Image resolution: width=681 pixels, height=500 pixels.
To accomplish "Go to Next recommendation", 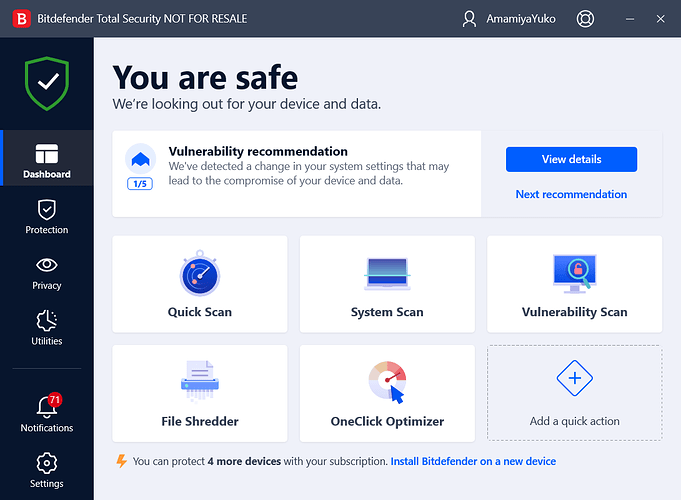I will [571, 194].
